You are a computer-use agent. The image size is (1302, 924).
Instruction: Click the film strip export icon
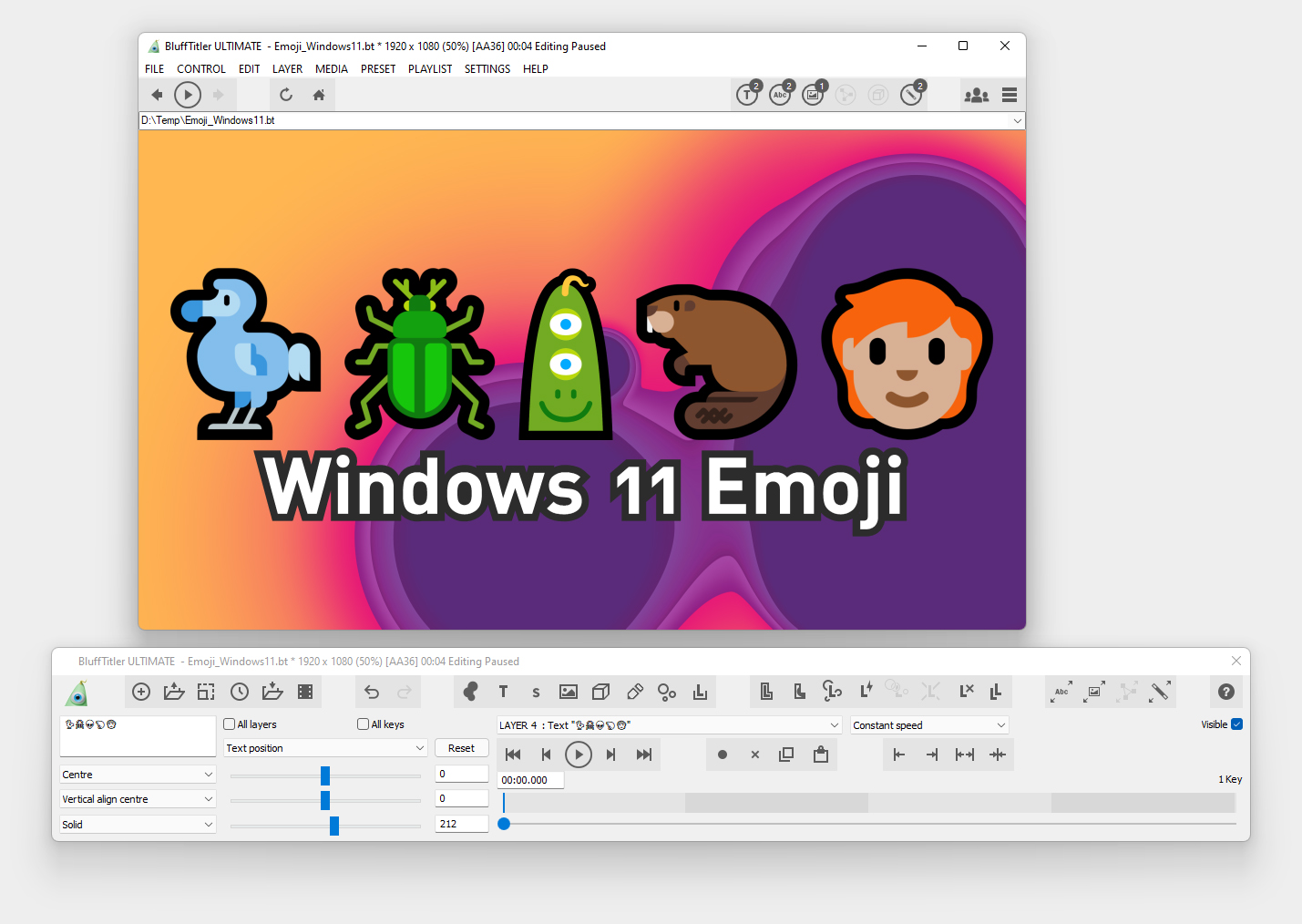[305, 692]
